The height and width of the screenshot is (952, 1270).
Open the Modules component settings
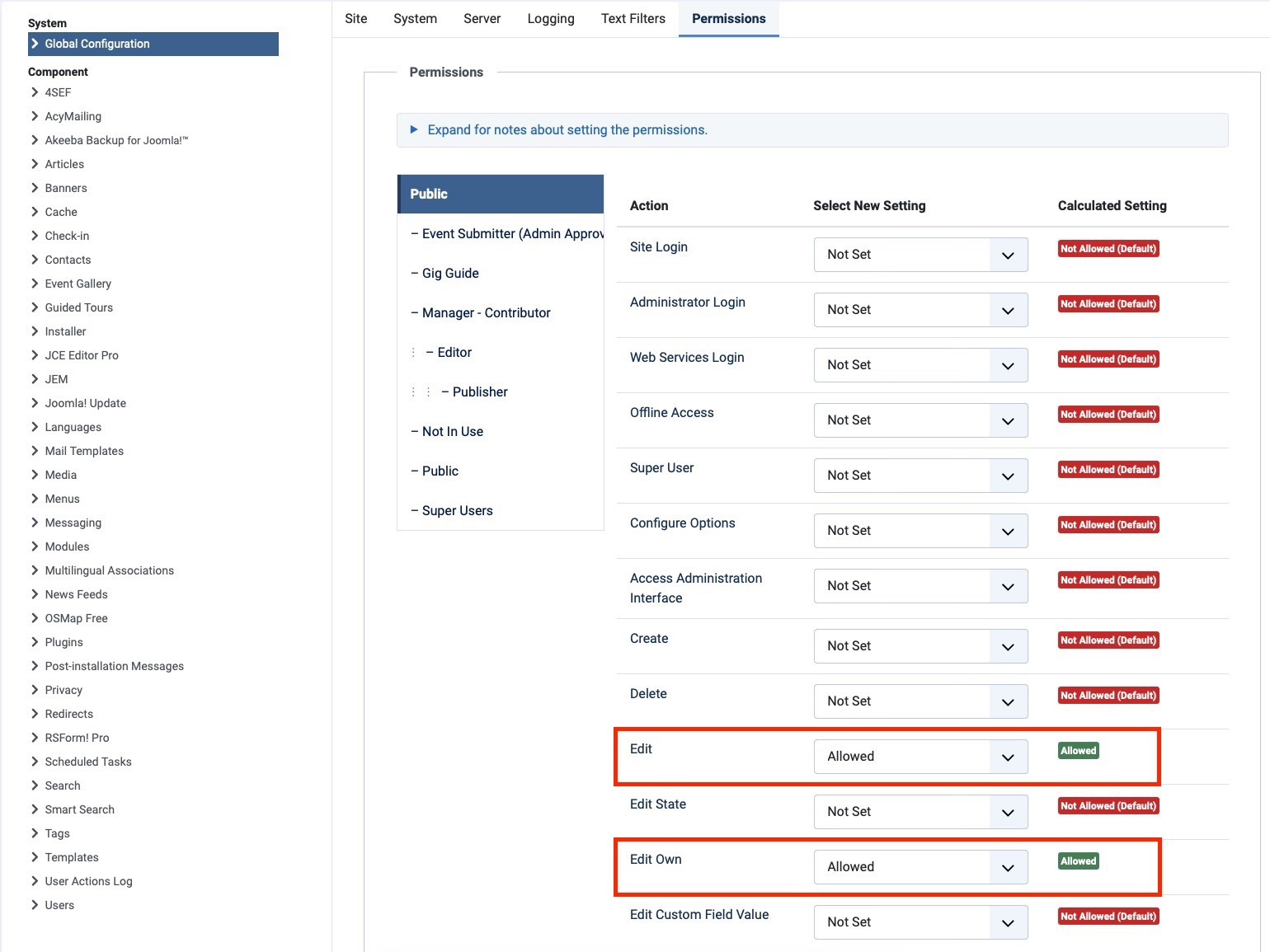(x=67, y=546)
